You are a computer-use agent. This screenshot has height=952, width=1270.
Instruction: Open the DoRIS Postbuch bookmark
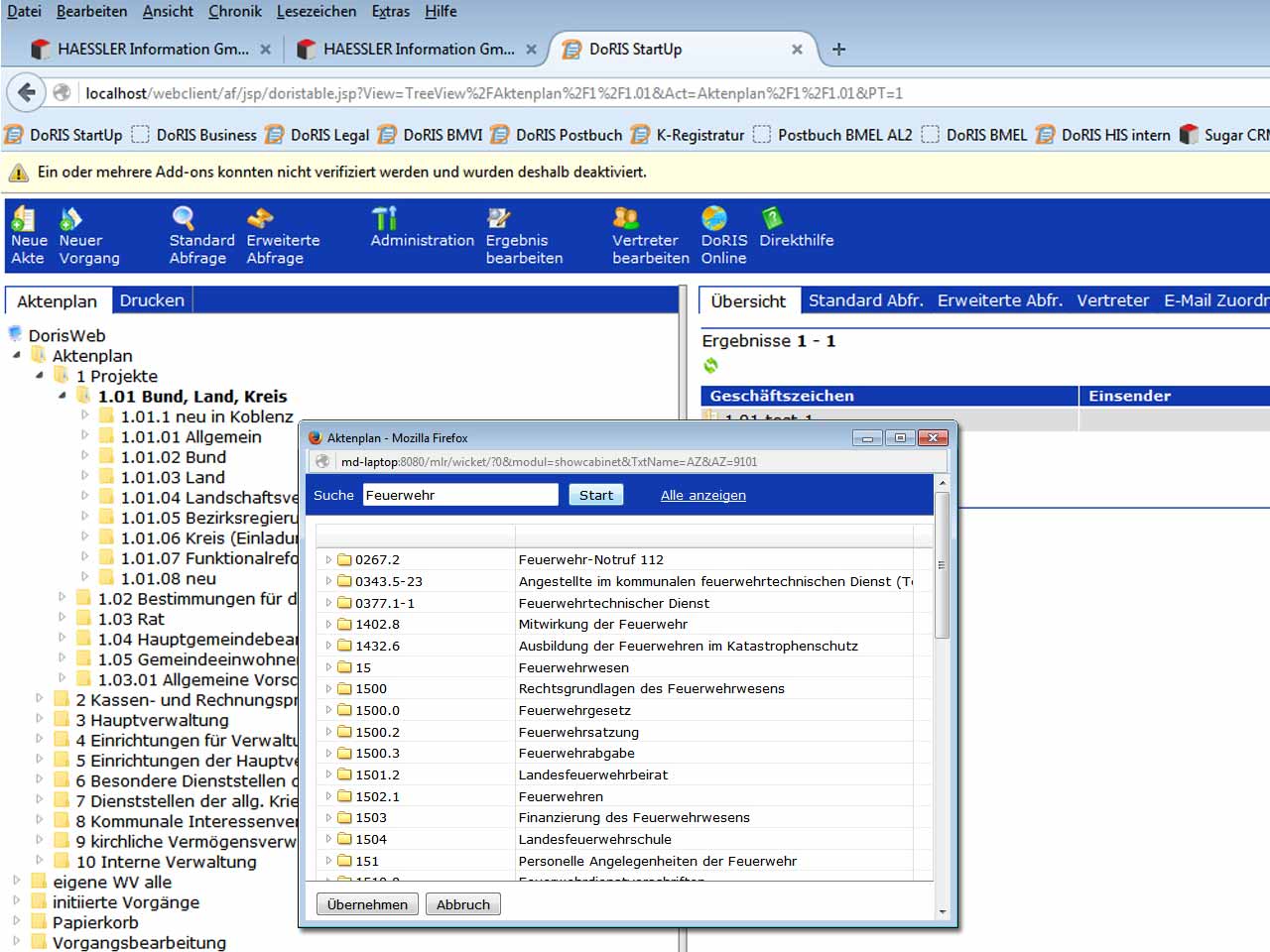point(557,135)
